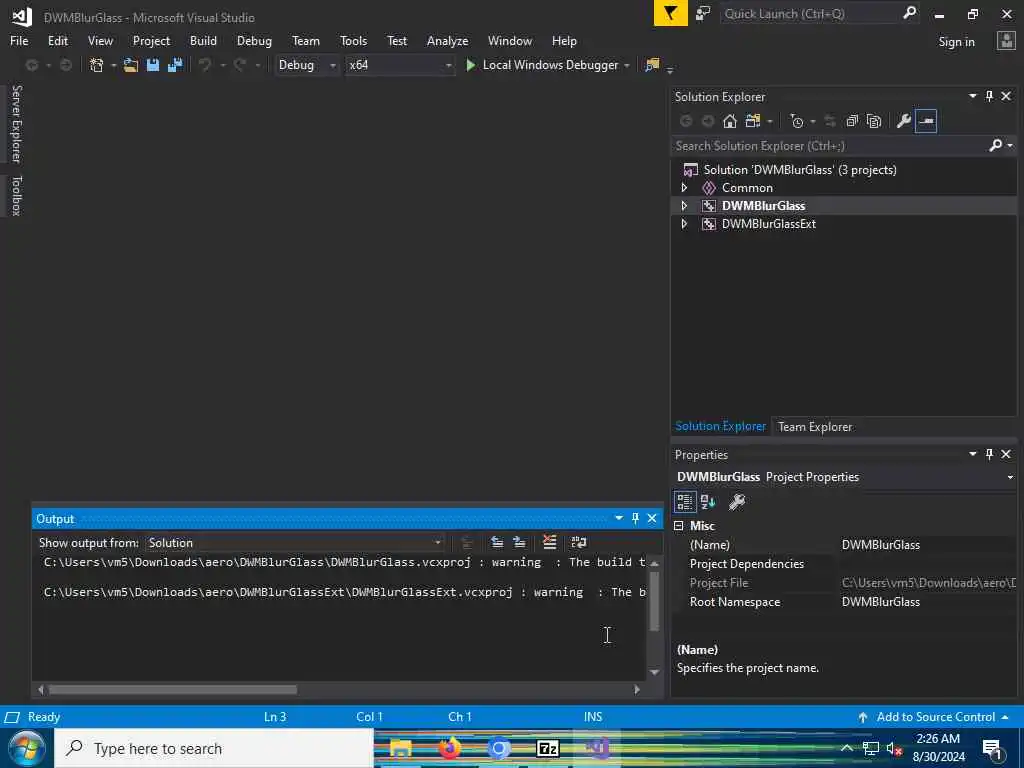Open the Toolbox side tab
The image size is (1024, 768).
pyautogui.click(x=16, y=195)
